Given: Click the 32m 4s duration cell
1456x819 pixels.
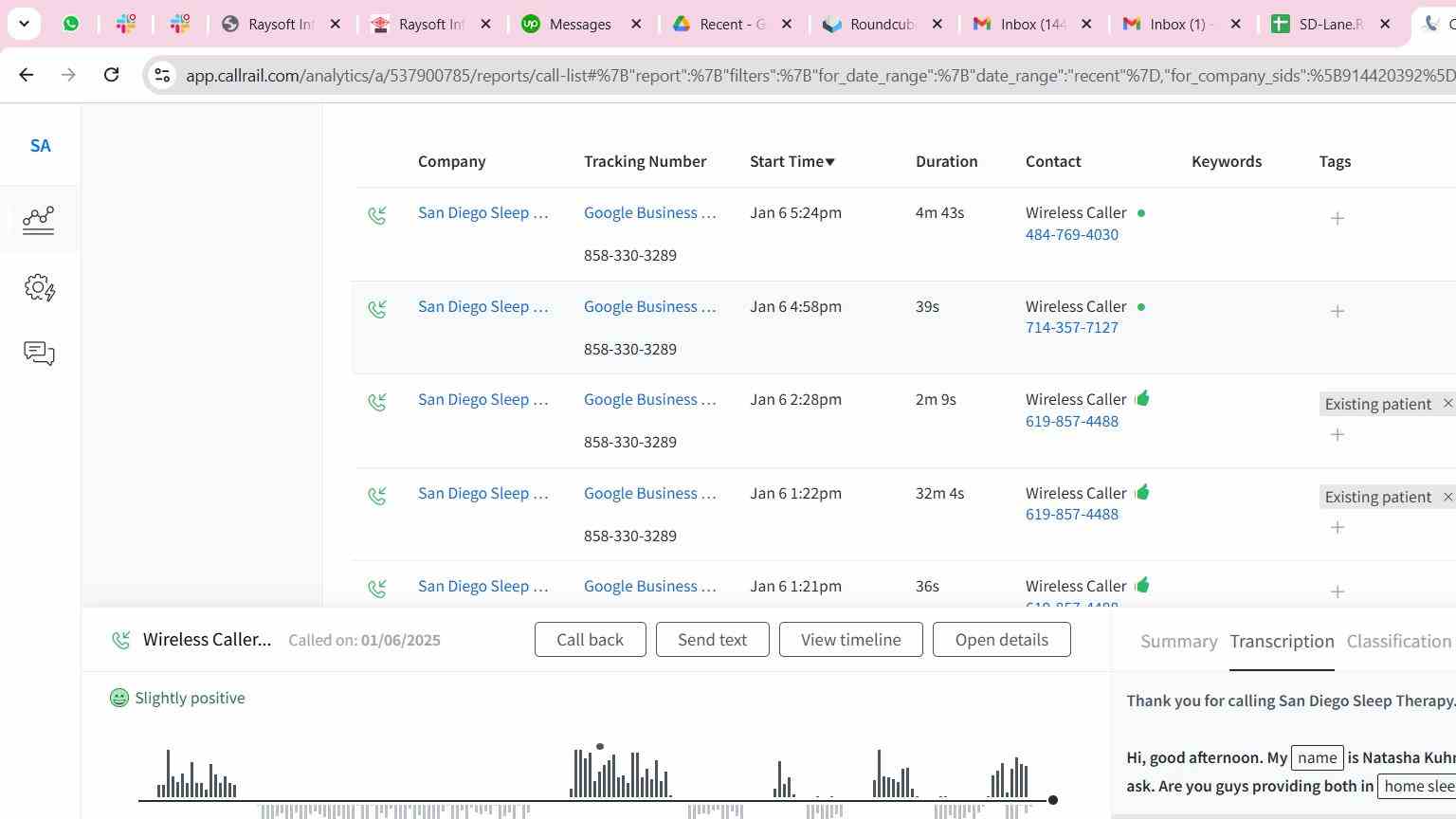Looking at the screenshot, I should click(x=939, y=494).
